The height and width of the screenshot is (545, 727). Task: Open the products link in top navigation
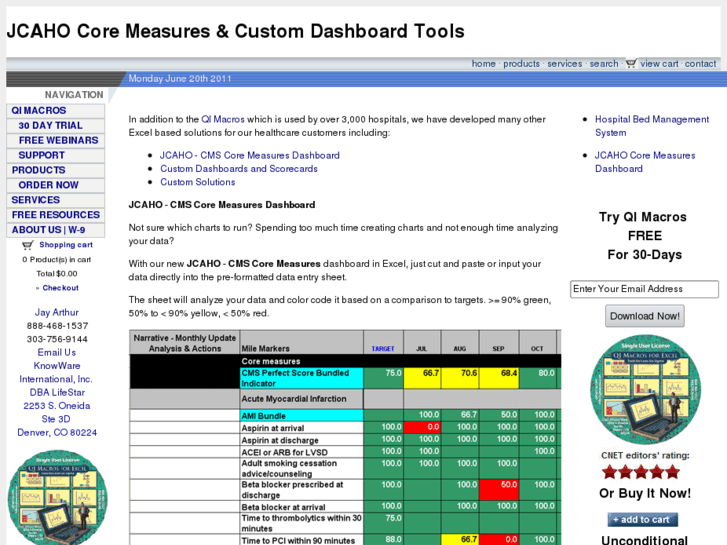[x=521, y=64]
